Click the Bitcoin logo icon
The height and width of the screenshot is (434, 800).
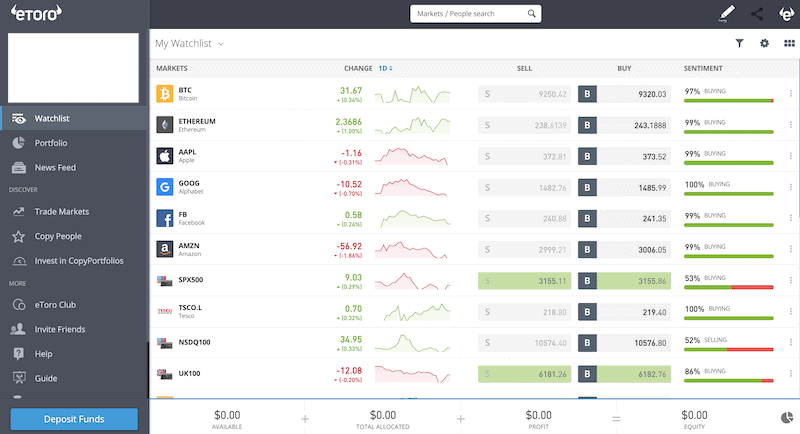point(164,94)
